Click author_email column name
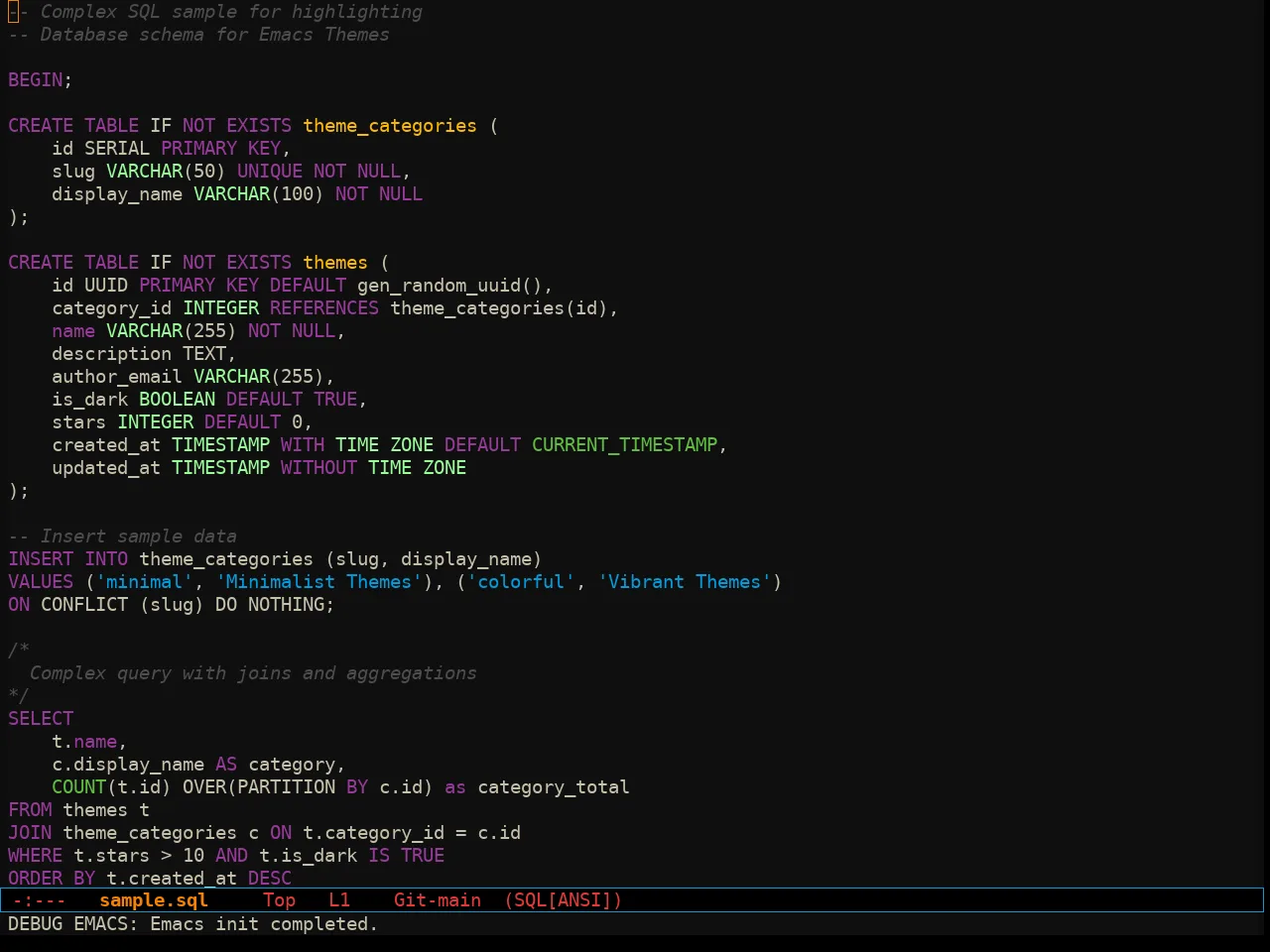This screenshot has width=1270, height=952. [117, 377]
